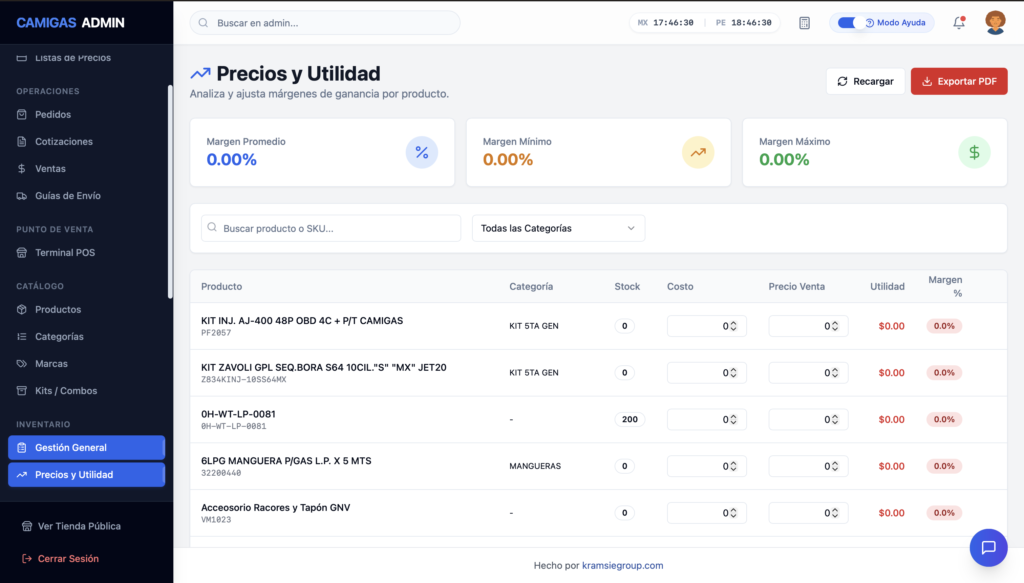This screenshot has width=1024, height=583.
Task: Click the Exportar PDF button
Action: coord(958,81)
